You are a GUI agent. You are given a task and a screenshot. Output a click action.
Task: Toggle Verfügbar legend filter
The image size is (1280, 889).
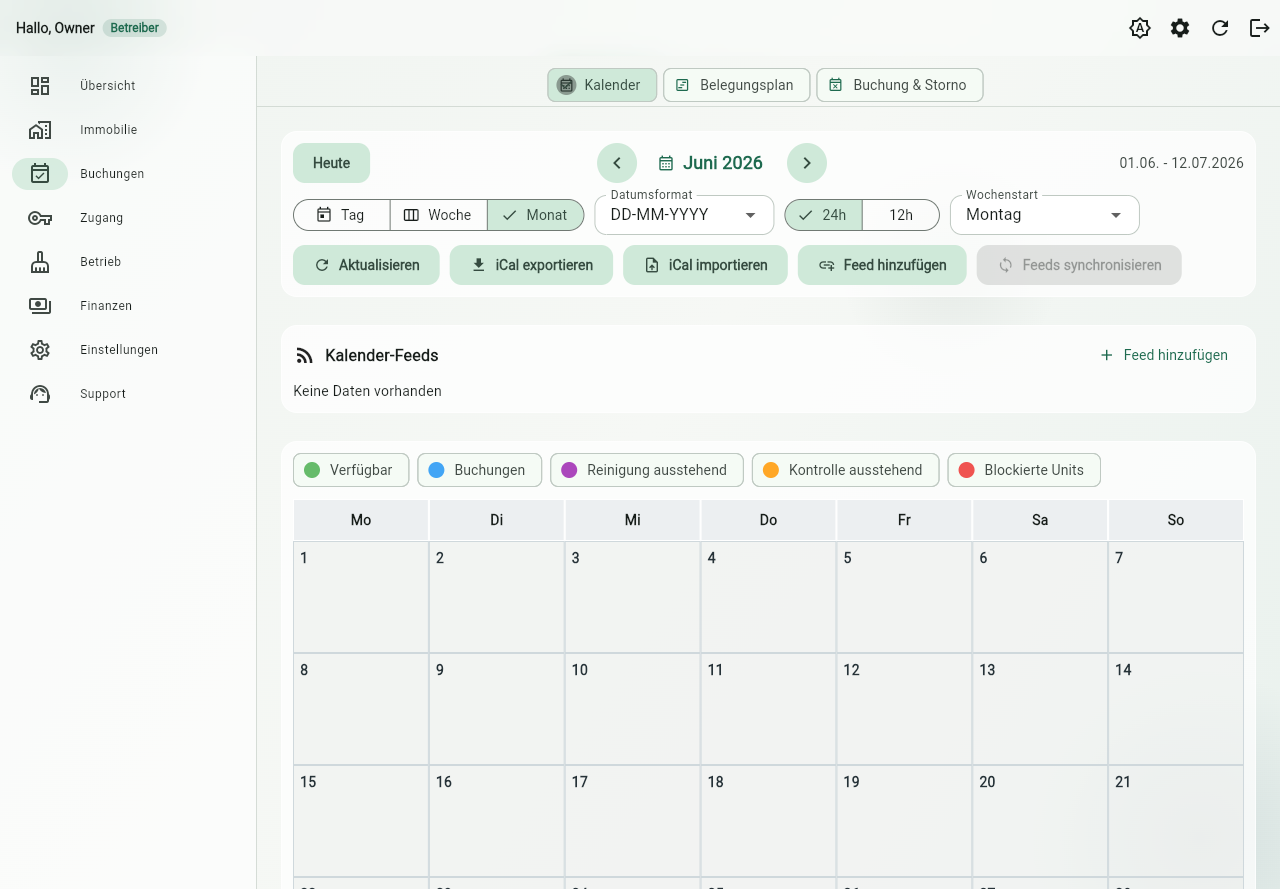click(x=351, y=470)
